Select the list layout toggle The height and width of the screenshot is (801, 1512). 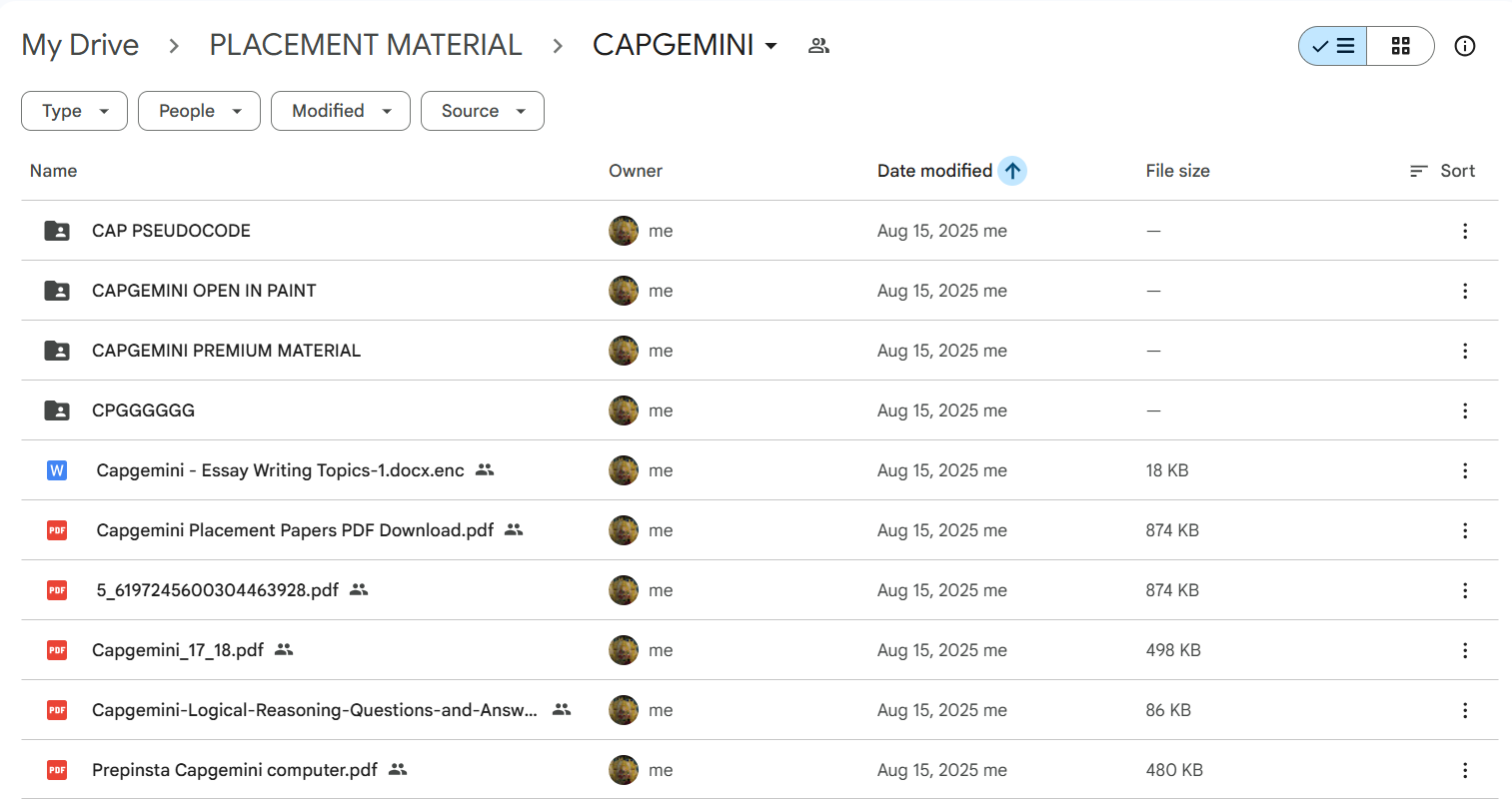[1331, 45]
